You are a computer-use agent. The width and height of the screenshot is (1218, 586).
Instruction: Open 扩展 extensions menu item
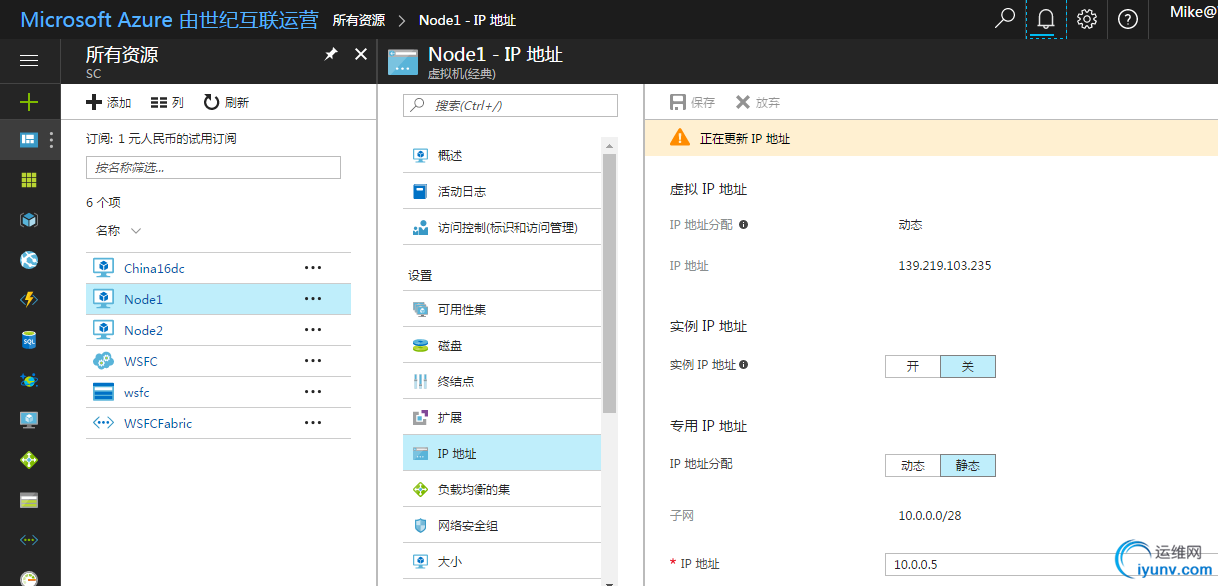click(x=502, y=417)
